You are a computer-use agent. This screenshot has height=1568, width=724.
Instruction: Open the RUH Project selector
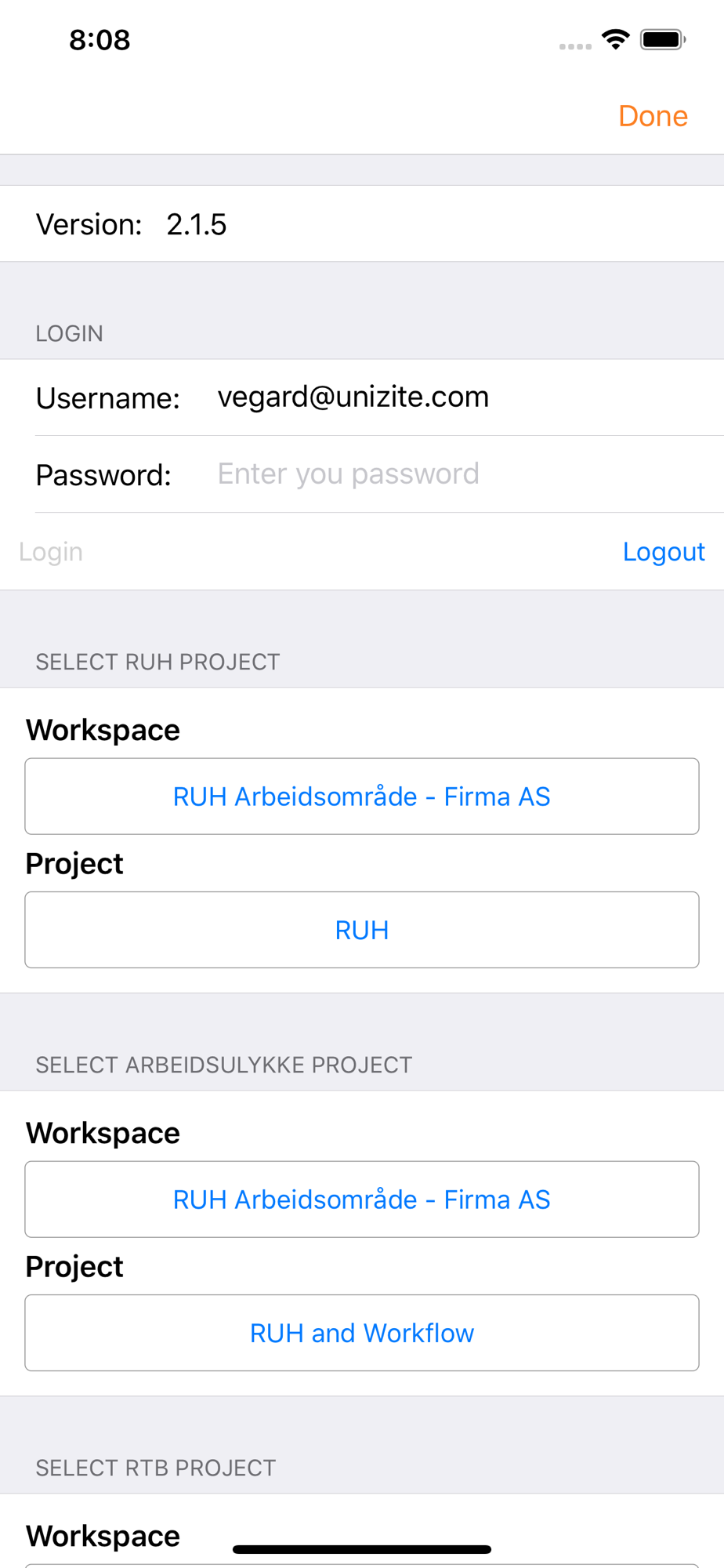[x=362, y=929]
